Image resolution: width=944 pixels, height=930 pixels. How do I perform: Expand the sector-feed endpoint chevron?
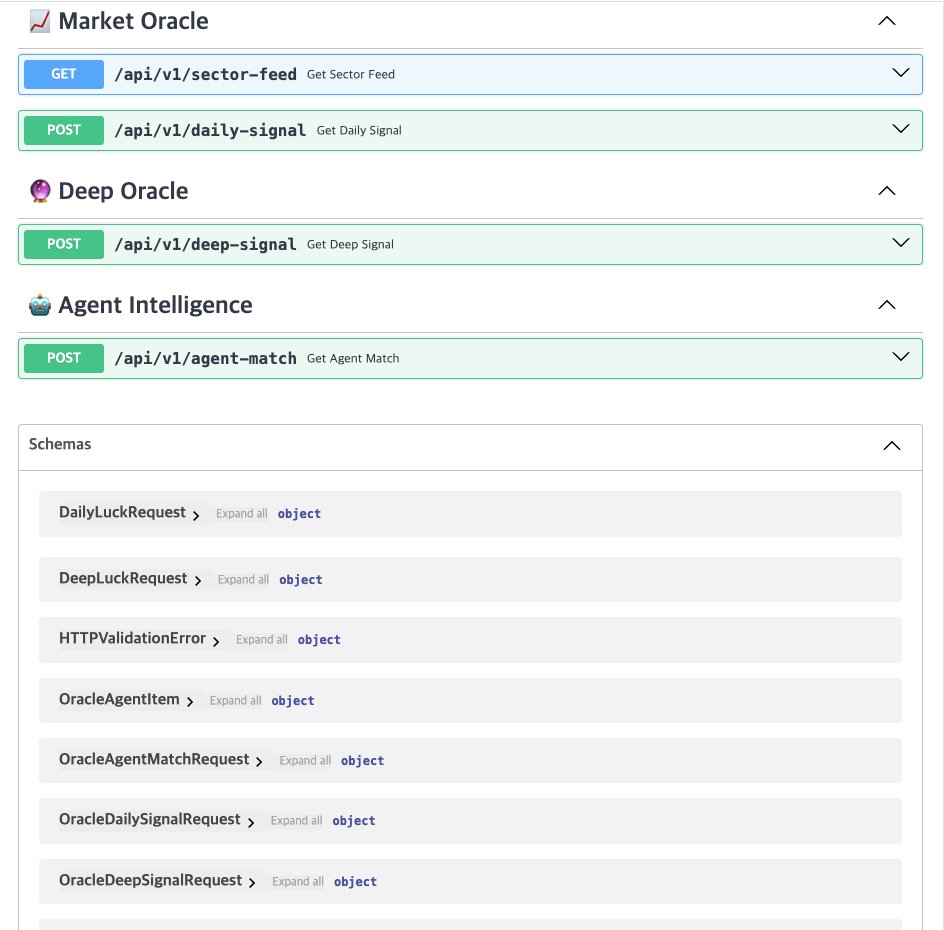click(x=901, y=73)
